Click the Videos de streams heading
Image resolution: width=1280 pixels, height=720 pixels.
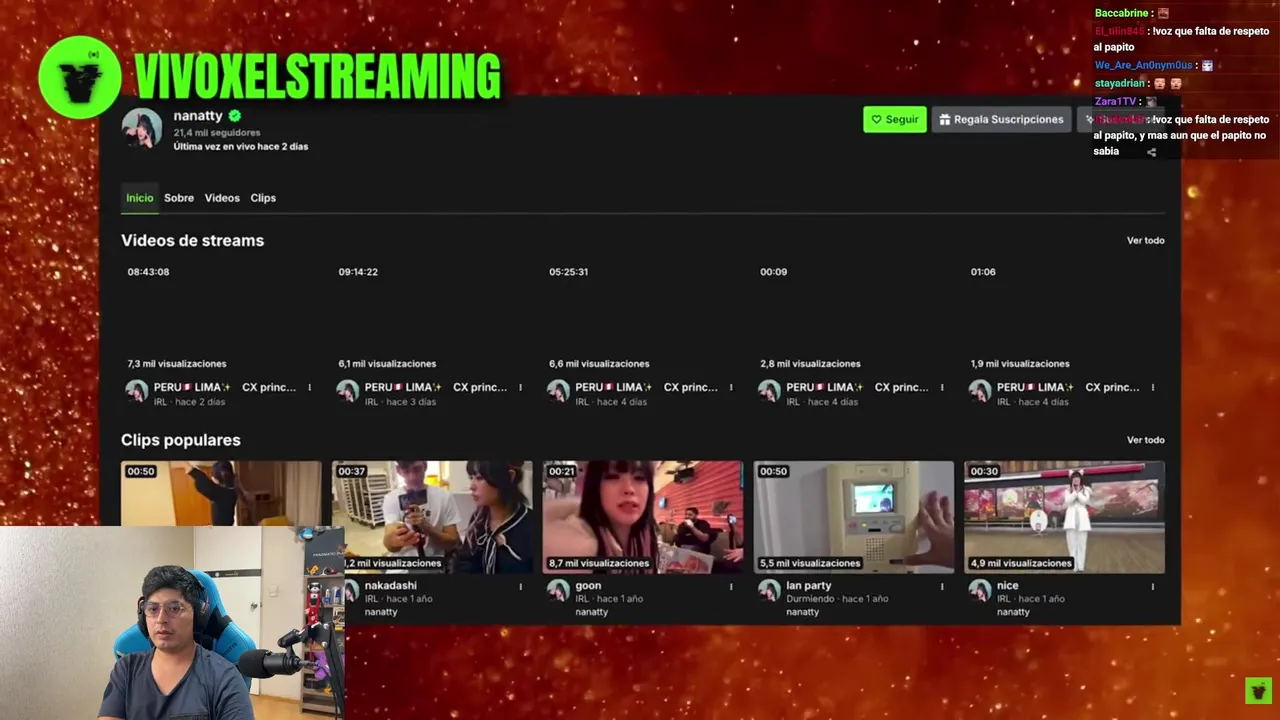click(x=192, y=240)
